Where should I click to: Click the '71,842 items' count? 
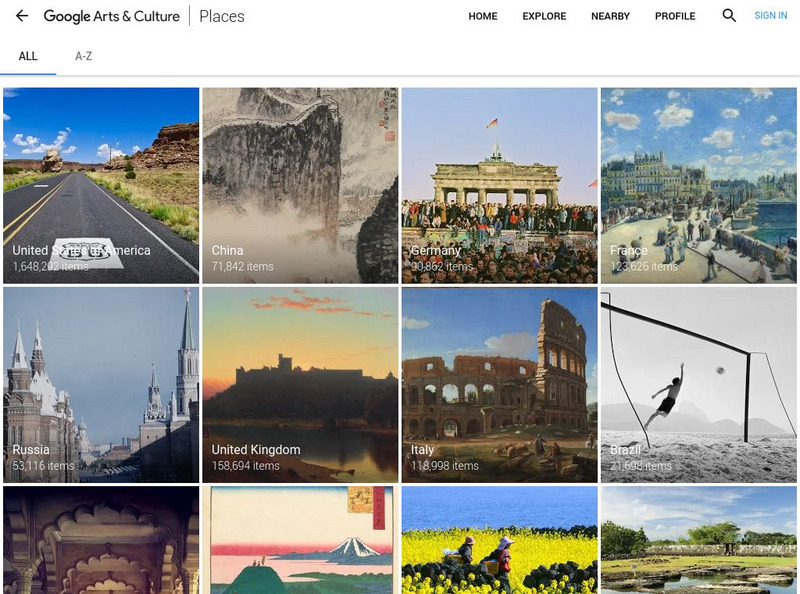242,266
